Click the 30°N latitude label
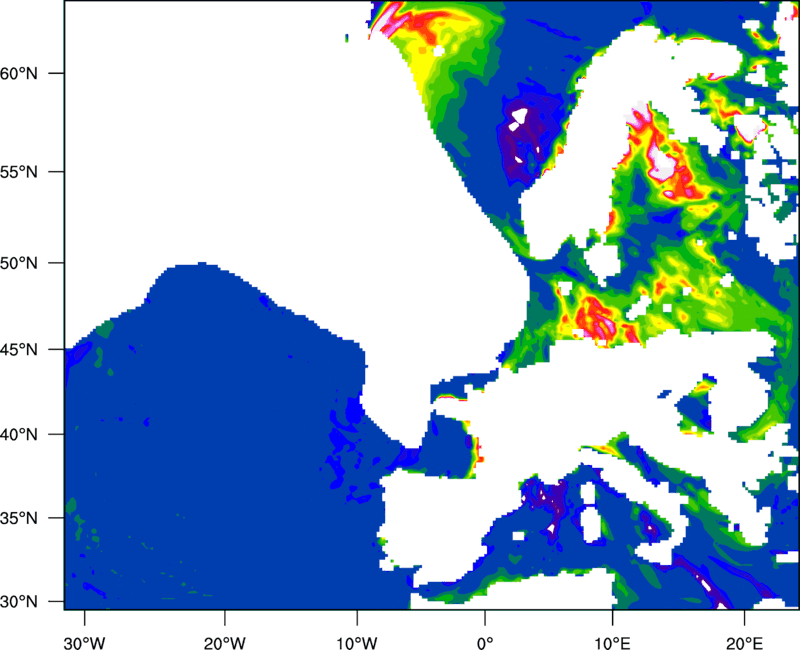Viewport: 800px width, 650px height. pyautogui.click(x=19, y=602)
